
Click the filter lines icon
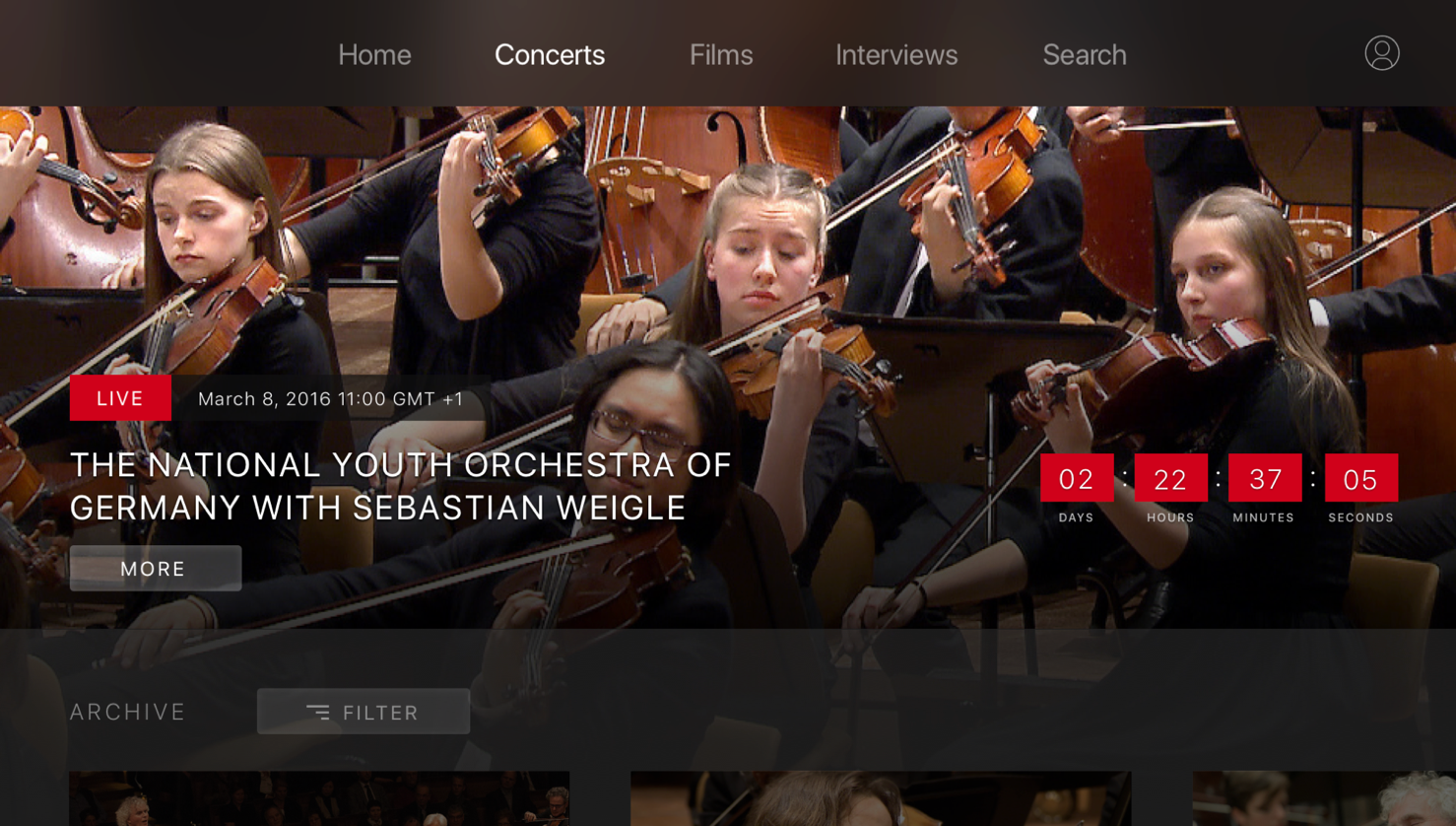click(317, 712)
